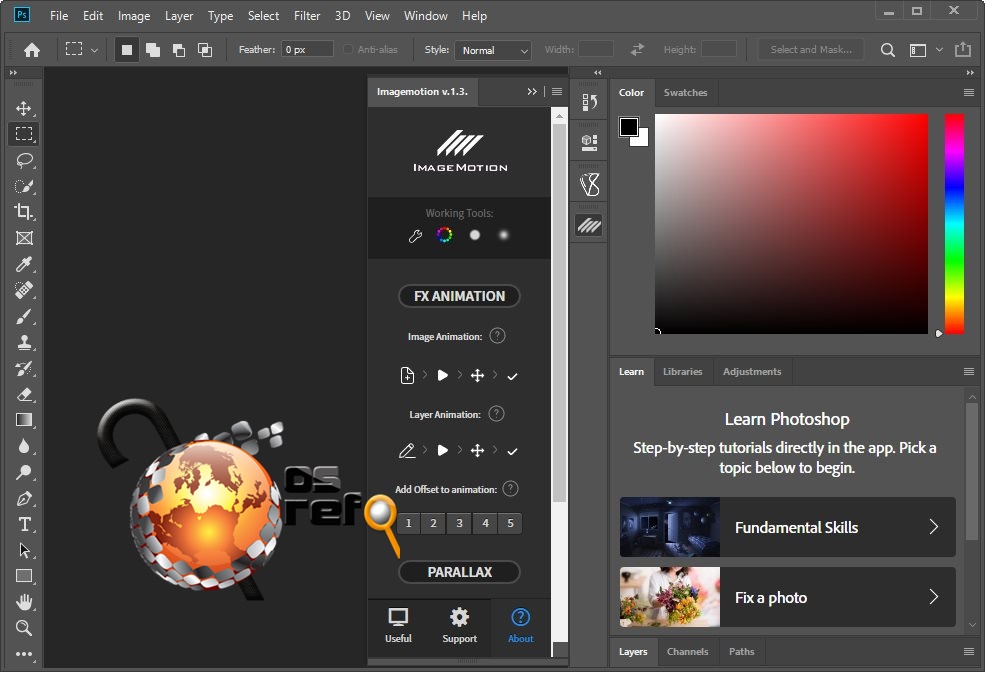Open the Useful monitor section
Viewport: 985px width, 673px height.
pyautogui.click(x=398, y=625)
